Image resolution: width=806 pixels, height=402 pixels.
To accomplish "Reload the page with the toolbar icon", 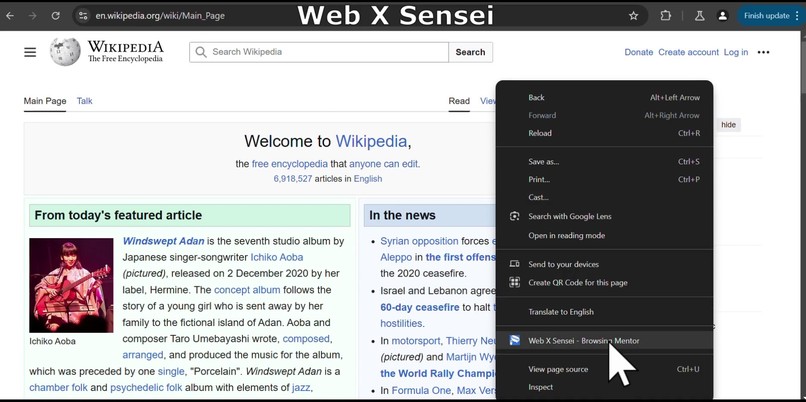I will [56, 16].
